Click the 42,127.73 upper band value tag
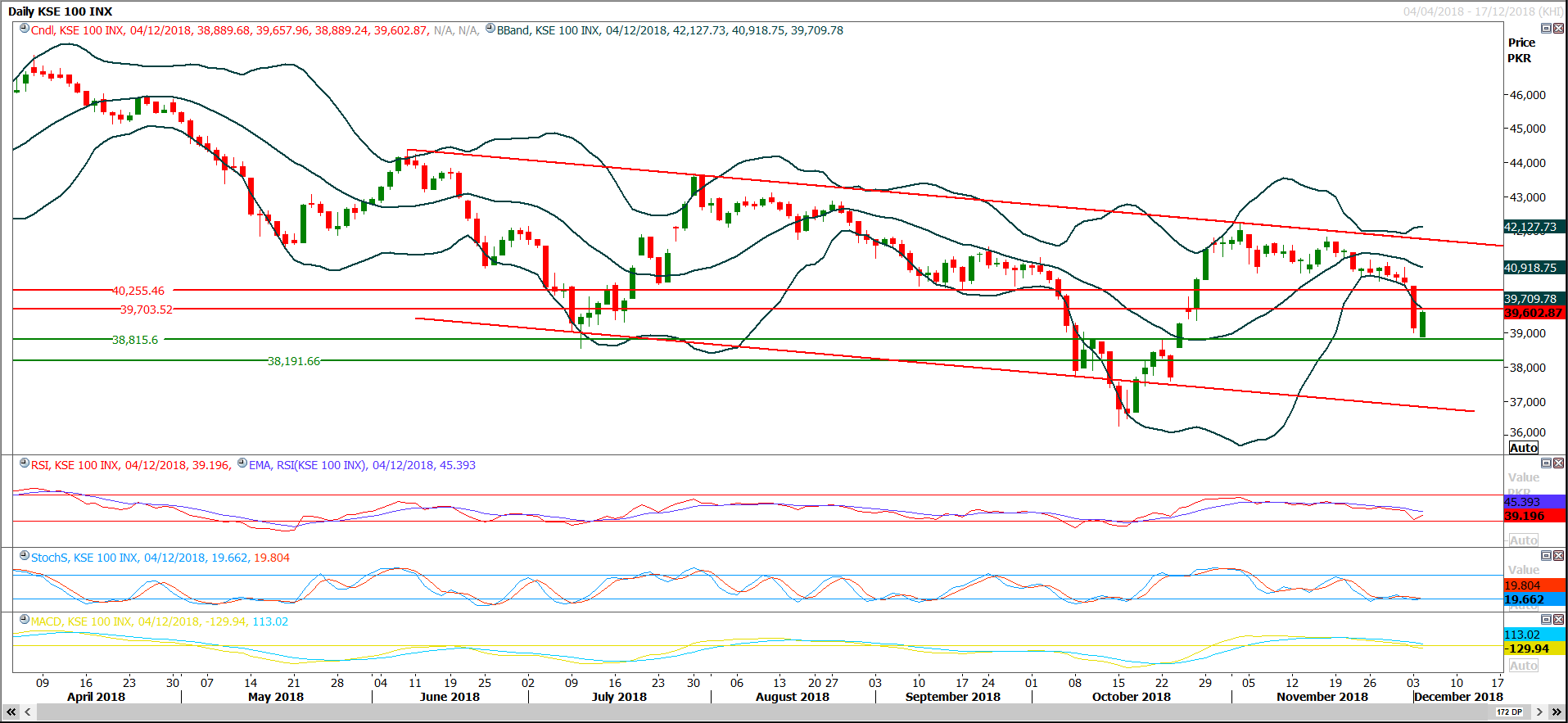This screenshot has width=1568, height=723. coord(1534,227)
